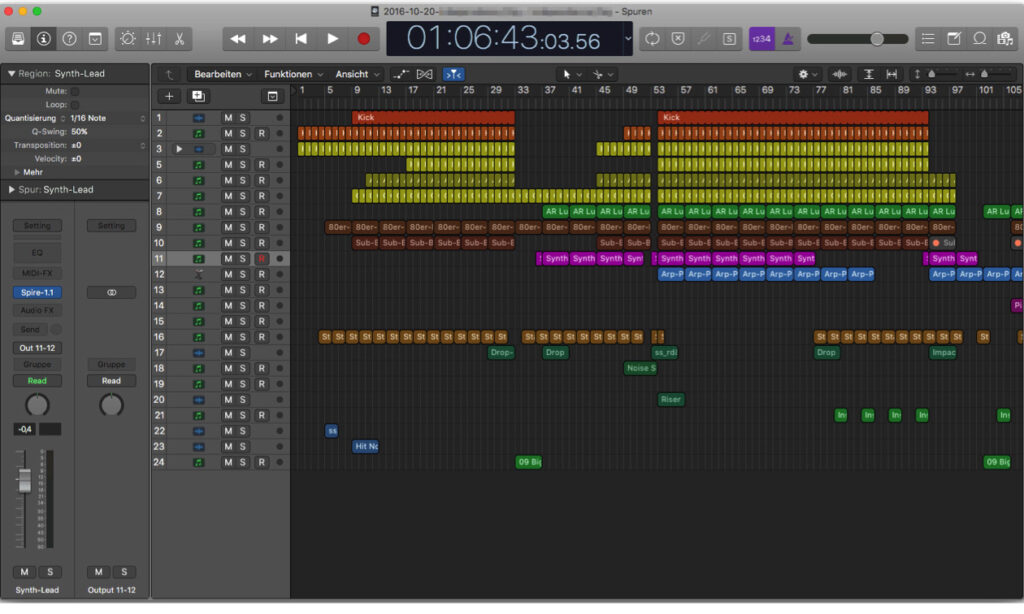Open the LCD display mode dropdown arrow
The image size is (1024, 614).
click(x=628, y=39)
